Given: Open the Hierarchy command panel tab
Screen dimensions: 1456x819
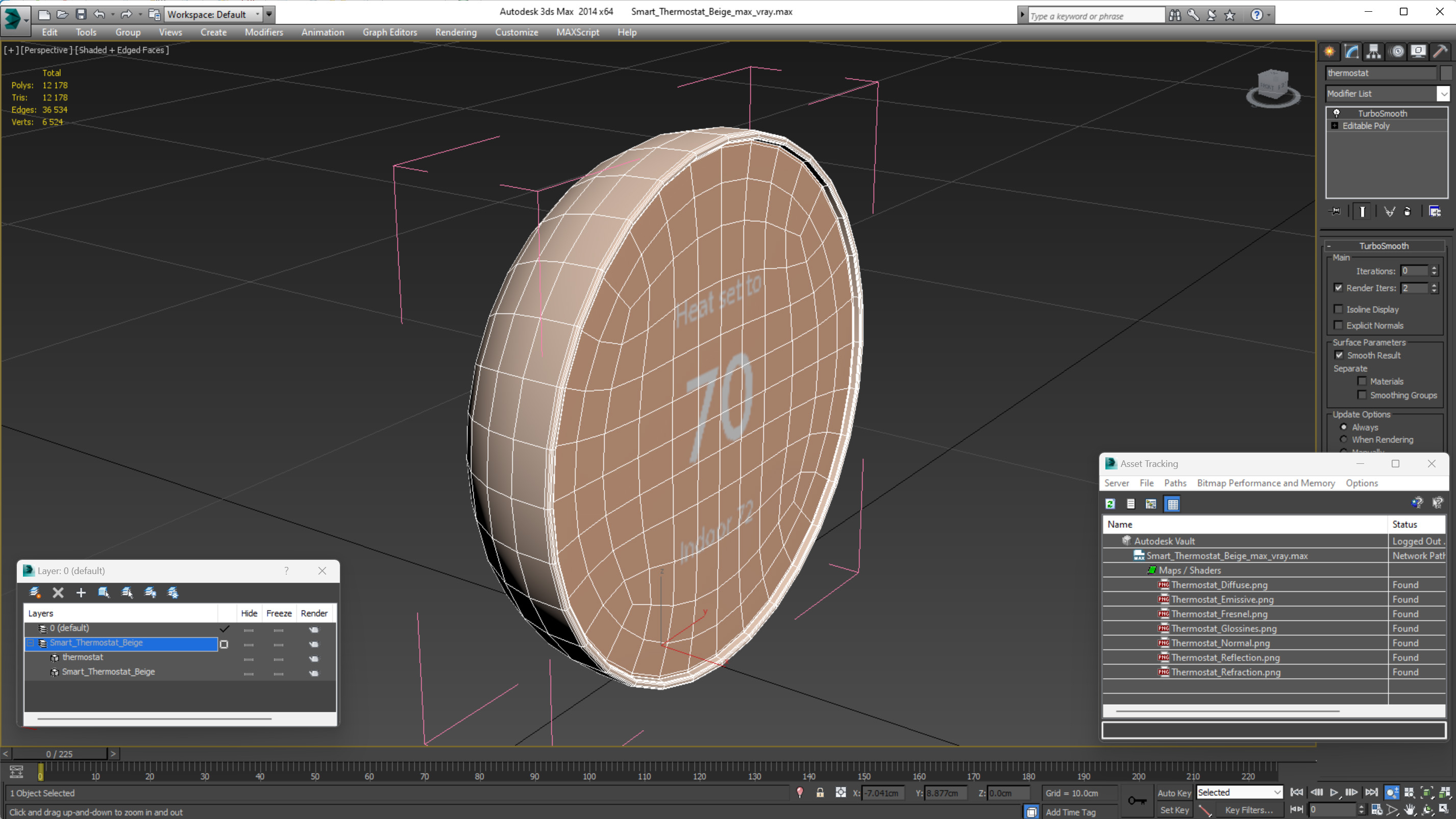Looking at the screenshot, I should pos(1373,52).
